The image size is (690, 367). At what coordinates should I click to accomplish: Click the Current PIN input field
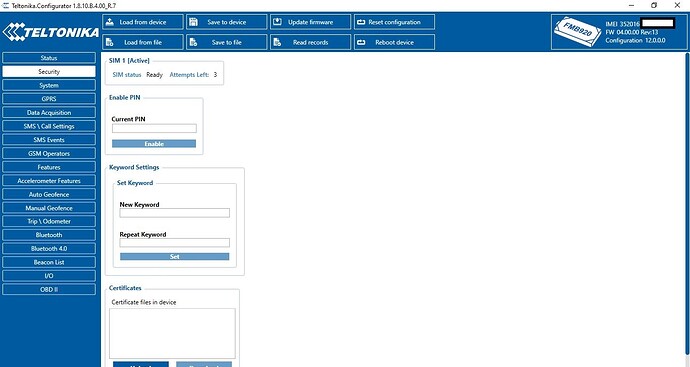coord(154,128)
